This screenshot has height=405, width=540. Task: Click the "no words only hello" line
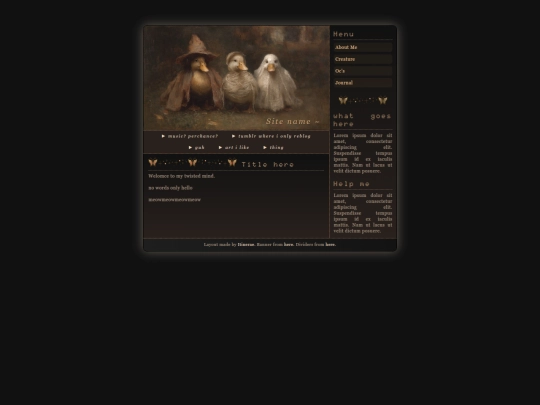pos(170,188)
